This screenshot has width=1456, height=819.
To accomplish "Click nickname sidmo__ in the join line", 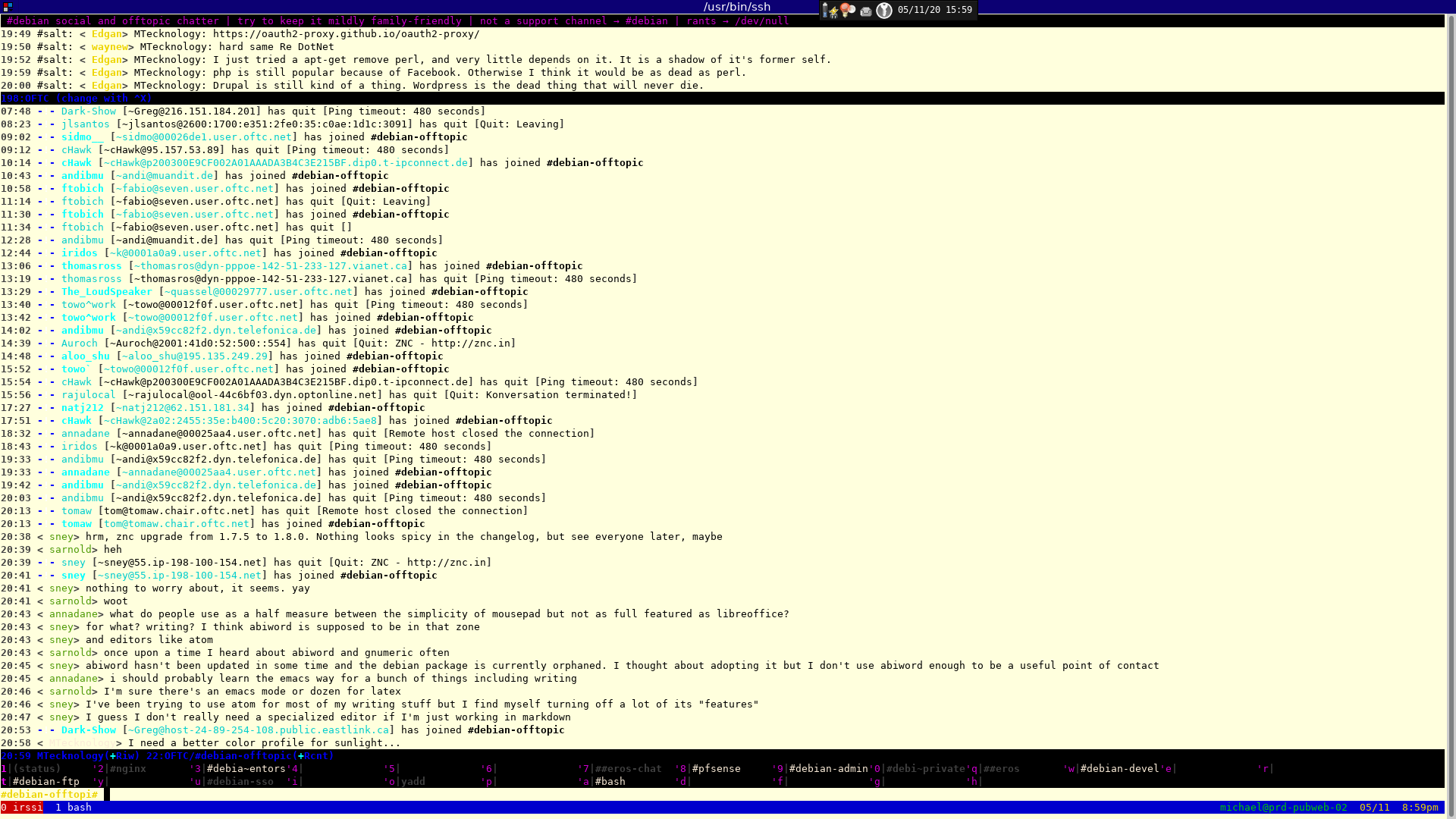I will [82, 137].
